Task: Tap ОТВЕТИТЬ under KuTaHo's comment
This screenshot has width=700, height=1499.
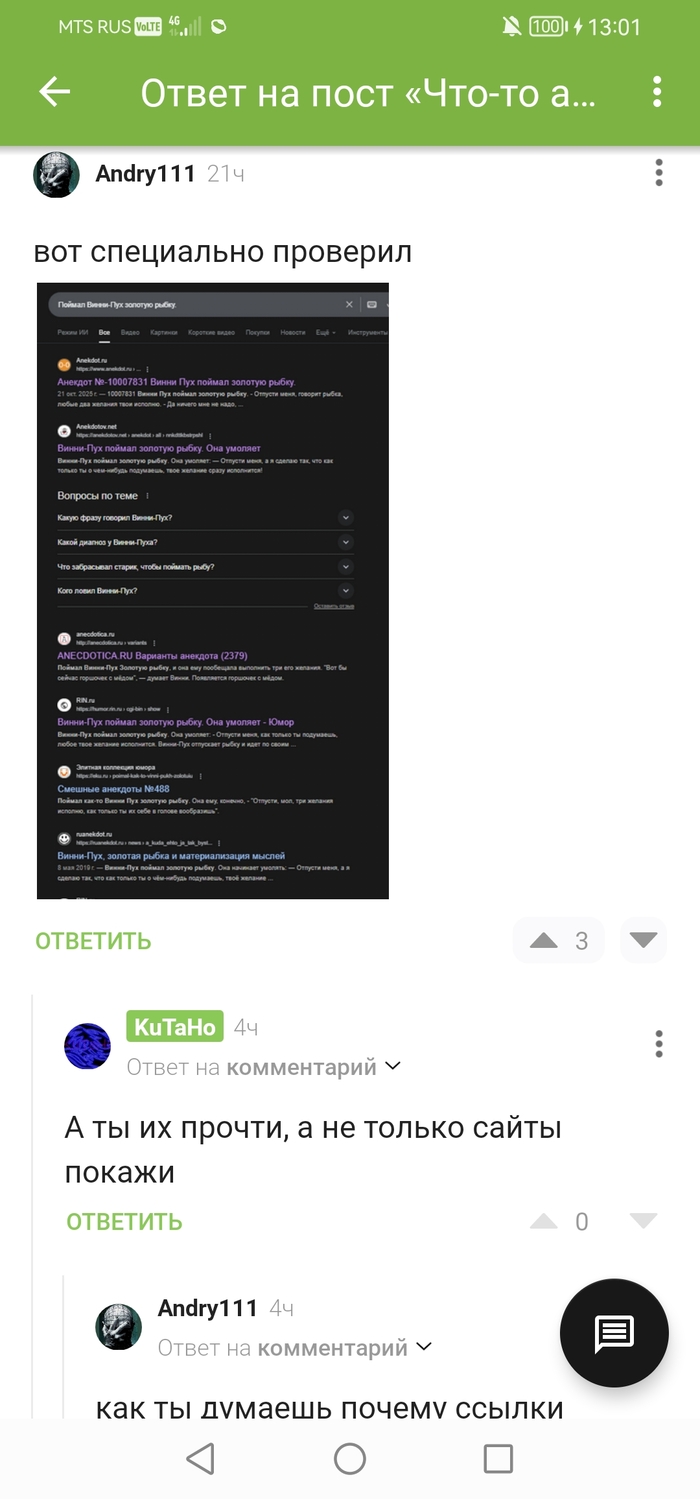Action: [124, 1221]
